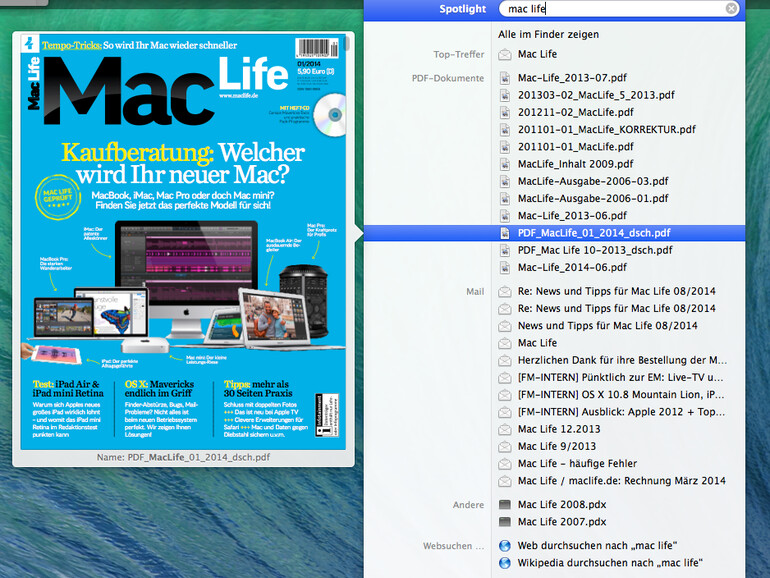770x578 pixels.
Task: Open mail 'Mac Life – häufige Fehler'
Action: tap(577, 463)
